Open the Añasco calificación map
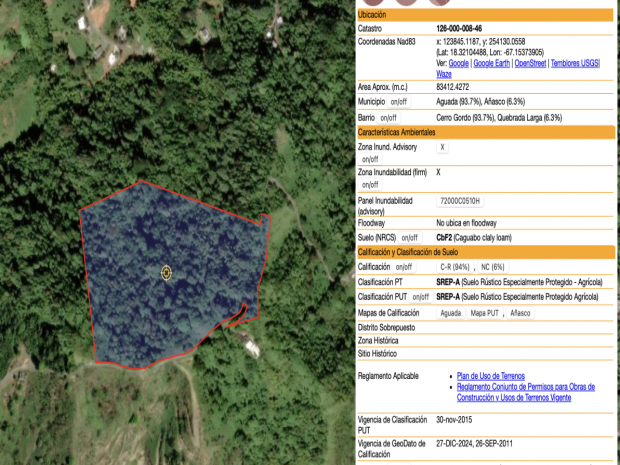 tap(520, 313)
